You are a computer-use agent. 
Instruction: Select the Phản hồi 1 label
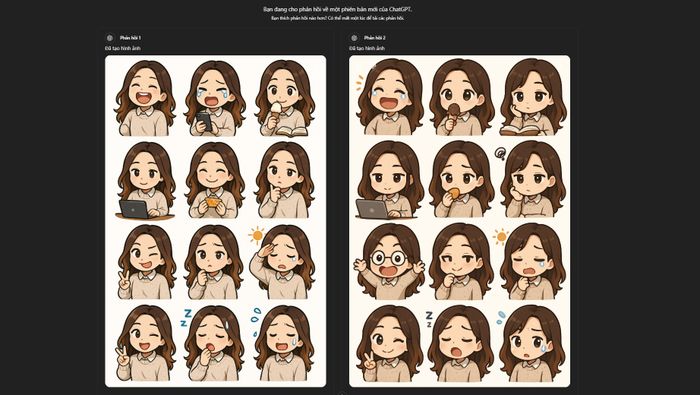click(130, 38)
